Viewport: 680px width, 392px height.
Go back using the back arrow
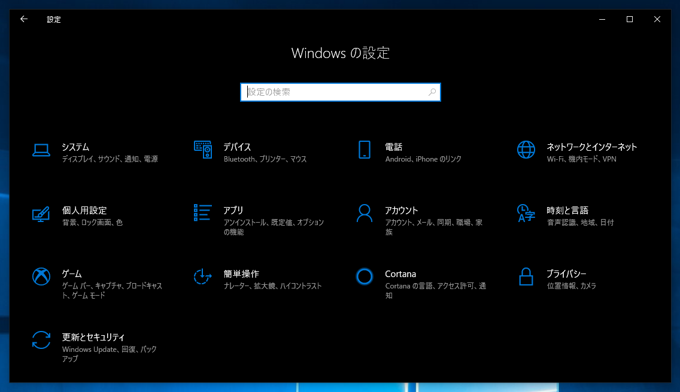[24, 19]
